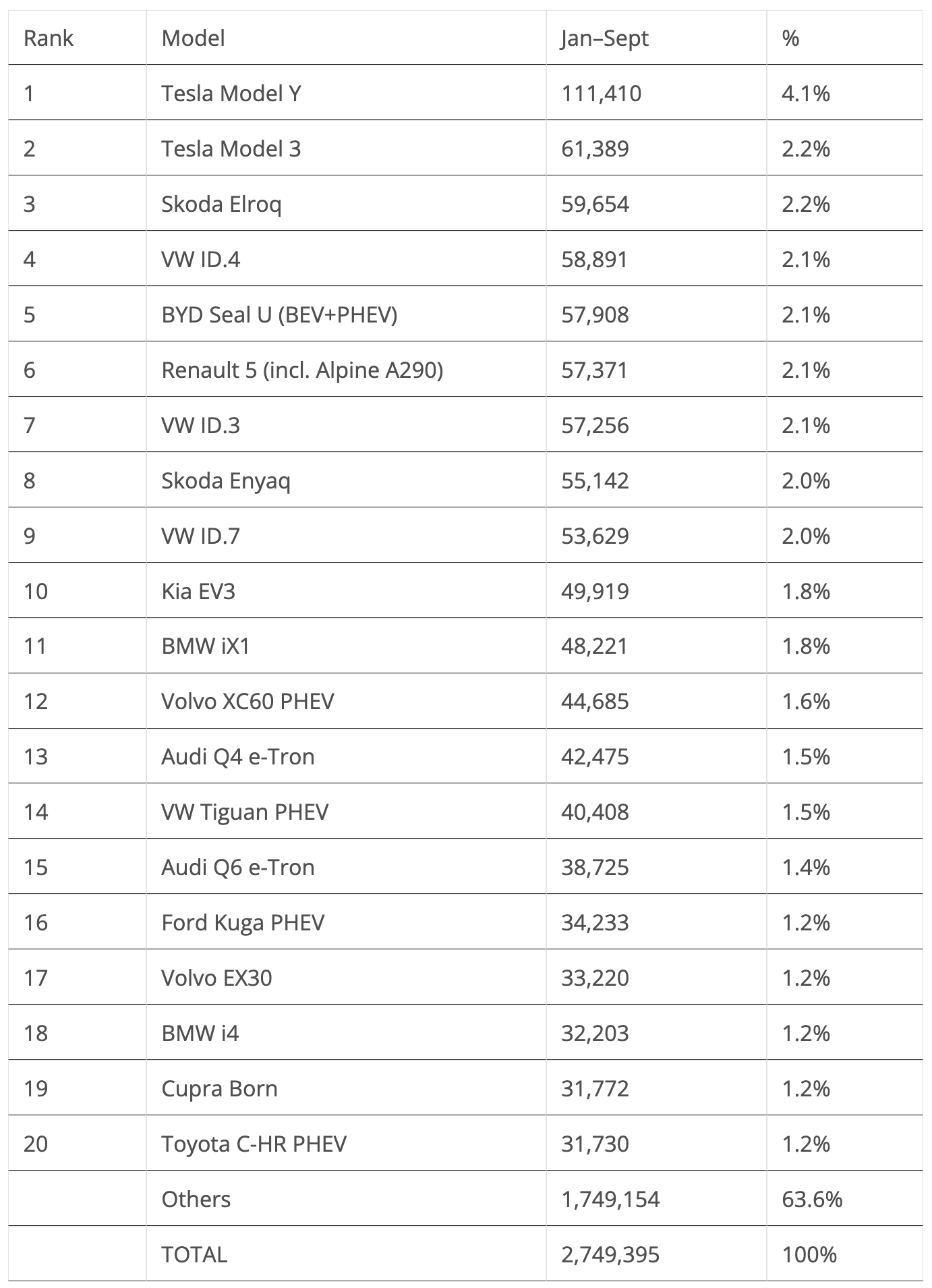Select the Tesla Model 3 cell

point(231,148)
